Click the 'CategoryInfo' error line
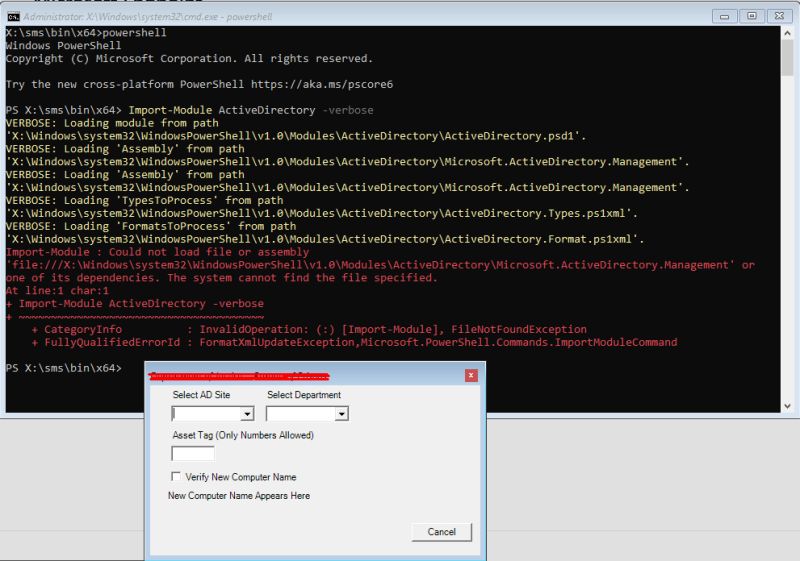This screenshot has width=800, height=561. point(309,329)
